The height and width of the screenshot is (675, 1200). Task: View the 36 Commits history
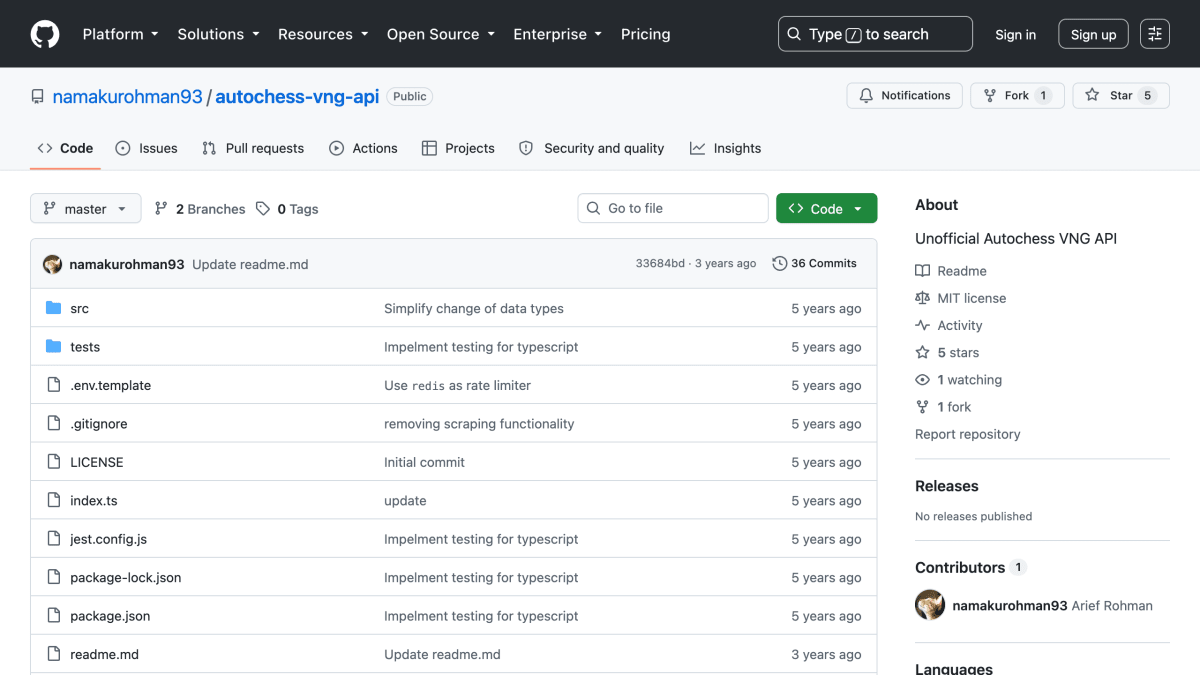815,264
